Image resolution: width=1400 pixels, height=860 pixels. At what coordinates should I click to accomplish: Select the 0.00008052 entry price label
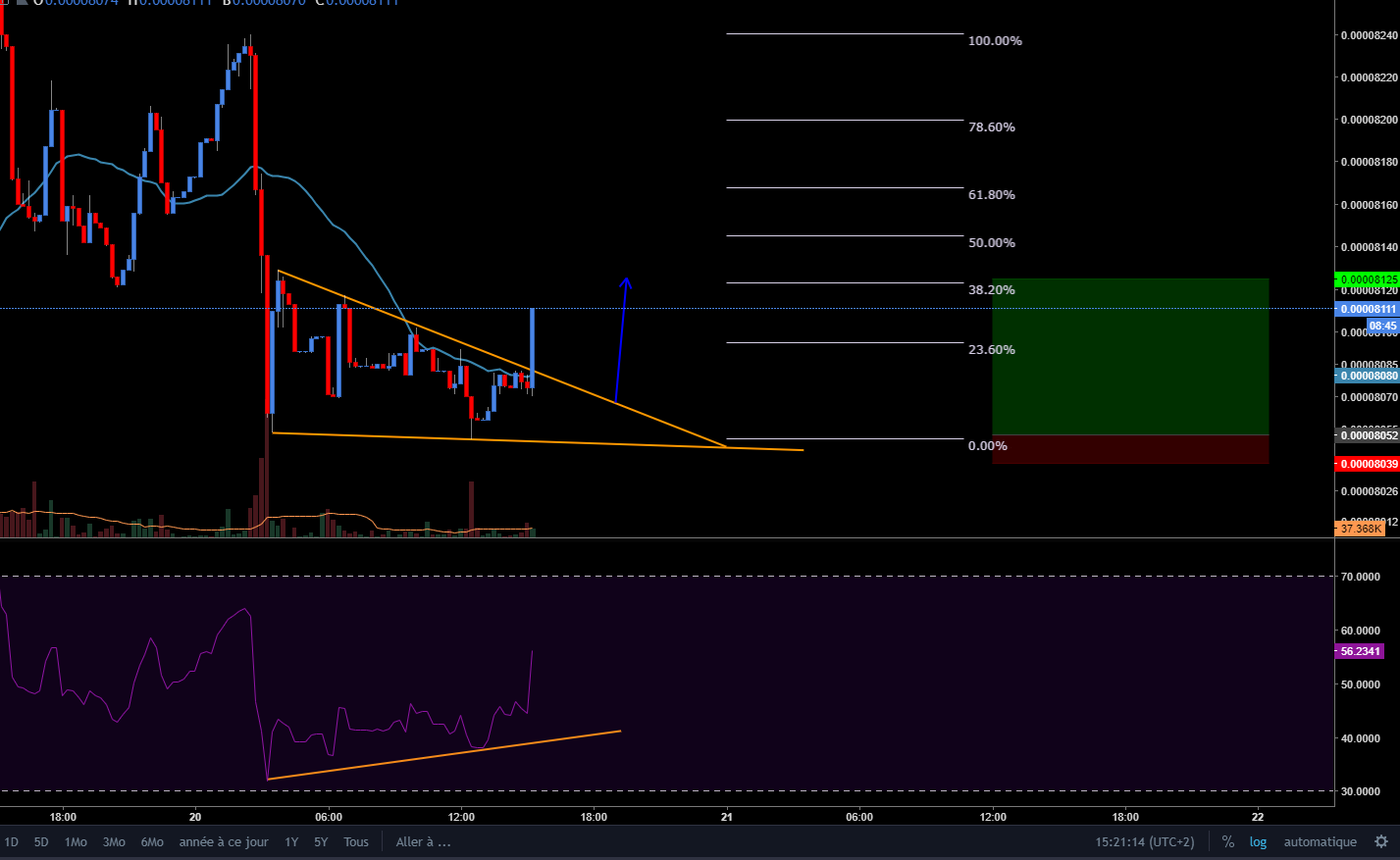pyautogui.click(x=1369, y=434)
